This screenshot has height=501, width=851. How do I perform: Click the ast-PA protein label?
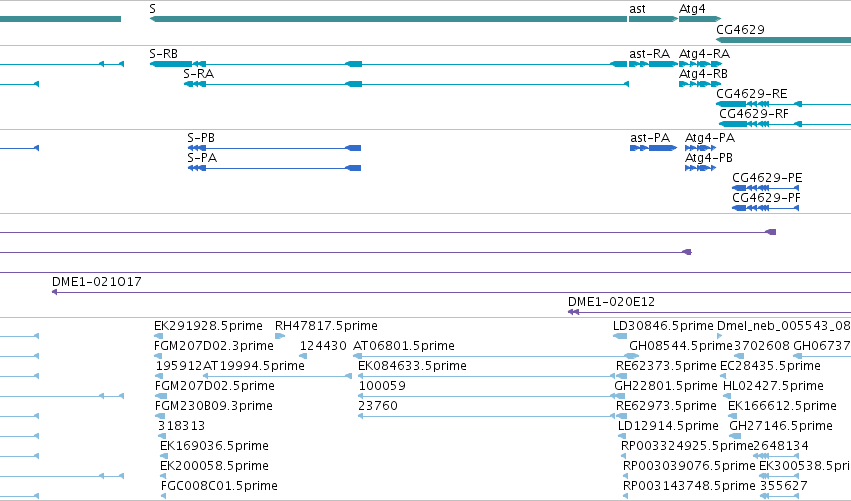[x=650, y=138]
